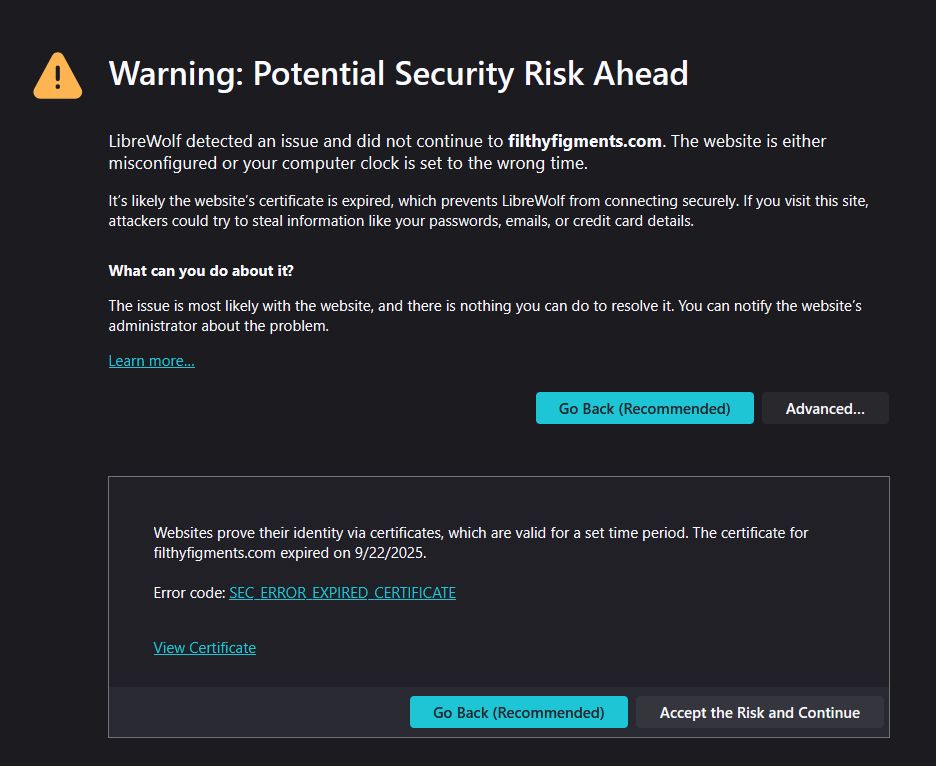The height and width of the screenshot is (766, 936).
Task: Learn more about this security warning
Action: pos(150,360)
